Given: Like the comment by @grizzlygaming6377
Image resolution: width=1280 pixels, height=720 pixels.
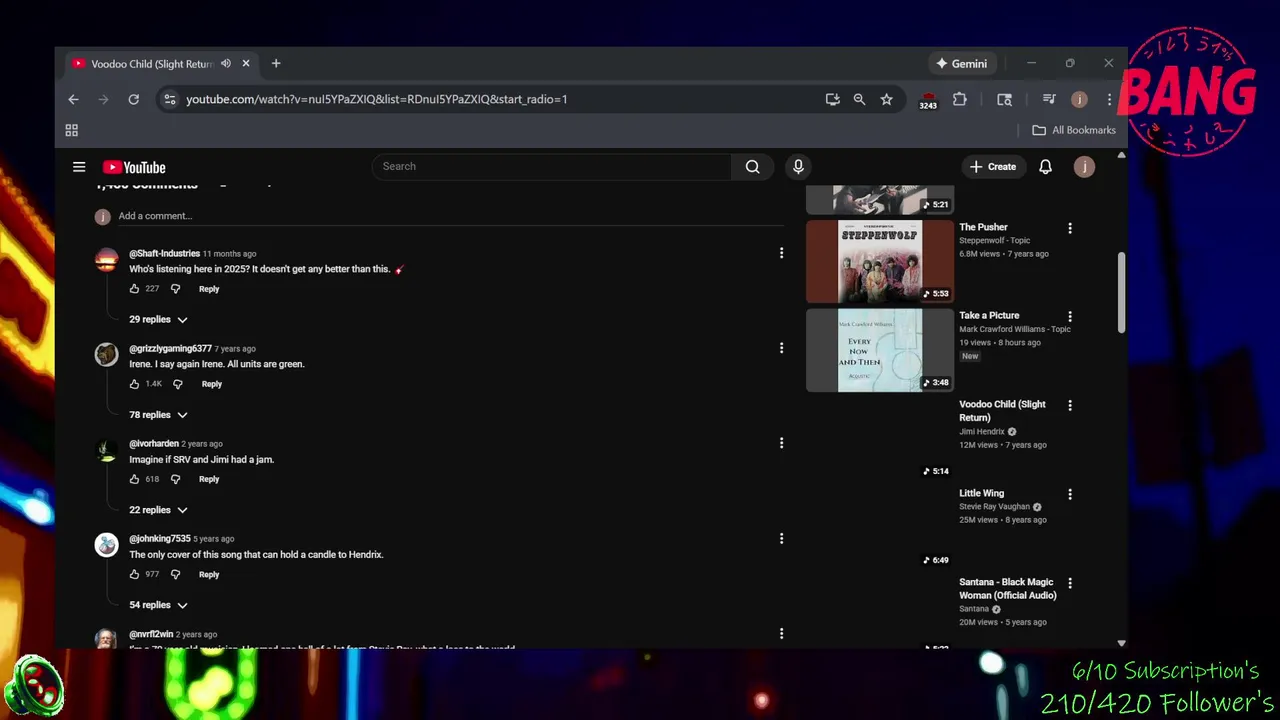Looking at the screenshot, I should click(x=134, y=384).
